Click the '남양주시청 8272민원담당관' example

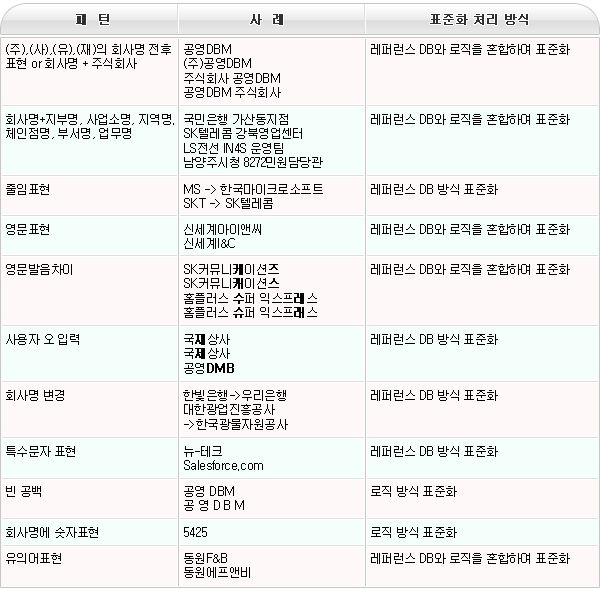coord(253,162)
